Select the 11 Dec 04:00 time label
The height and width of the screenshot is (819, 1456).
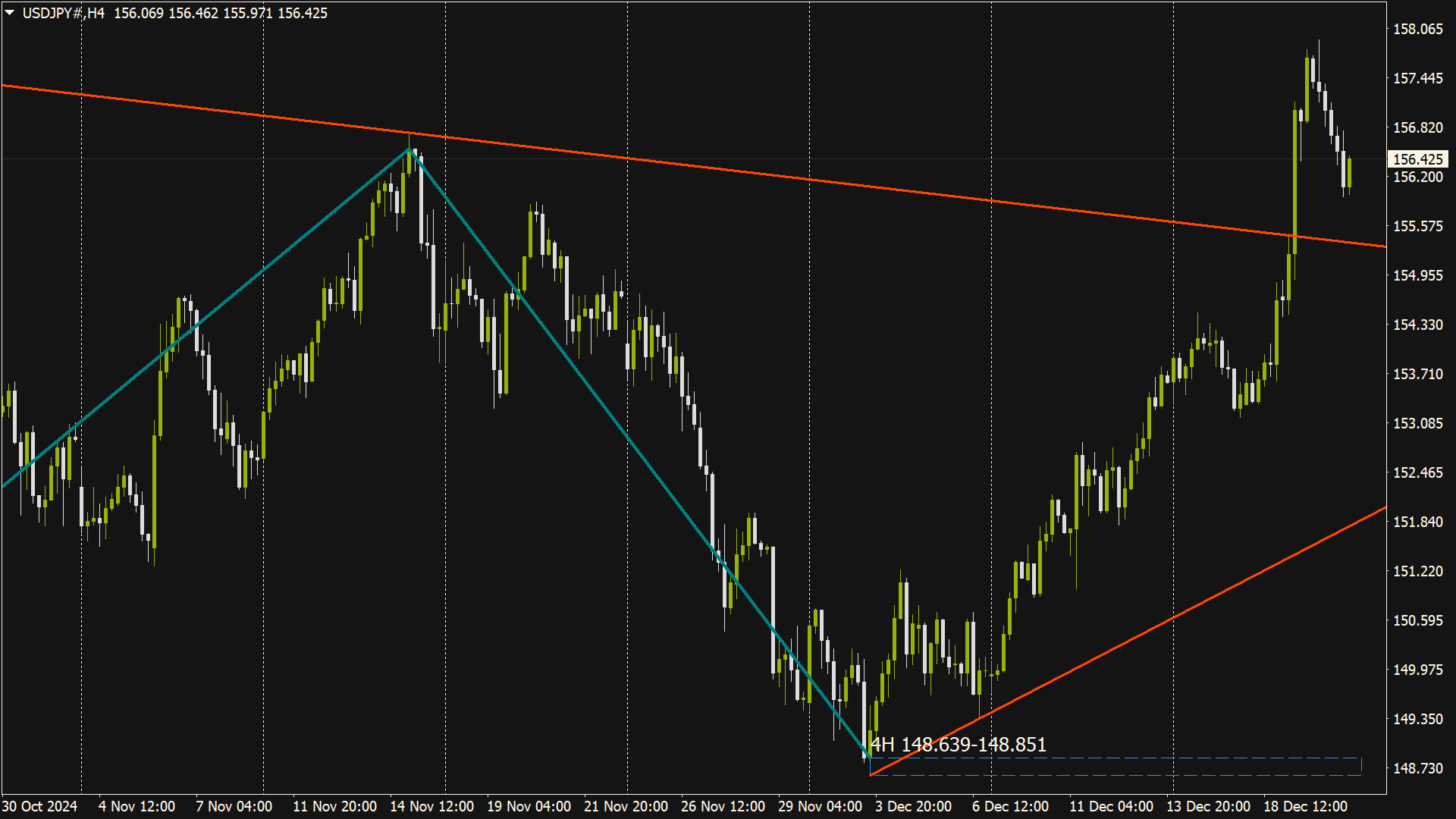(x=1112, y=806)
